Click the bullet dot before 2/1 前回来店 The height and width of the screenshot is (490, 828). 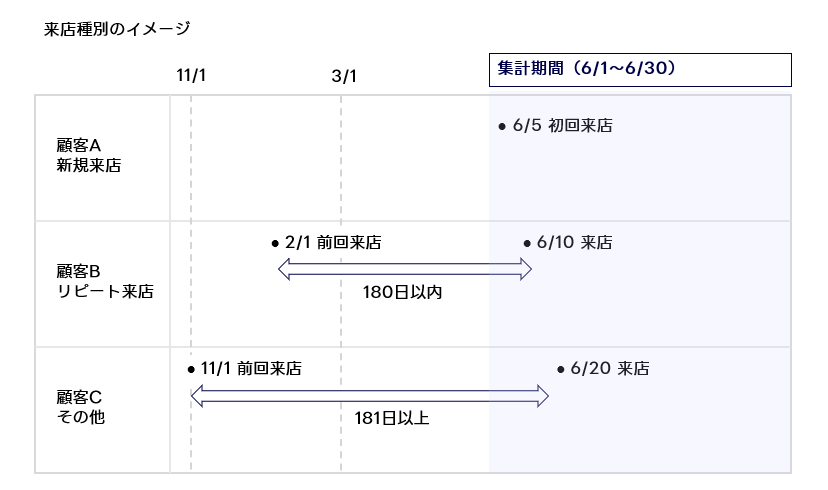pyautogui.click(x=275, y=243)
